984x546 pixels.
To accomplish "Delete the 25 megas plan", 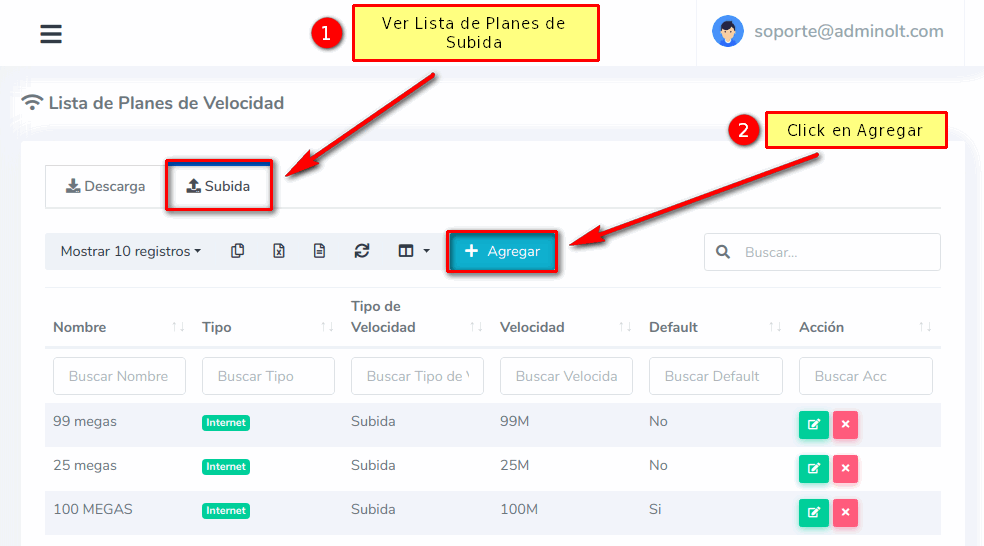I will 845,469.
